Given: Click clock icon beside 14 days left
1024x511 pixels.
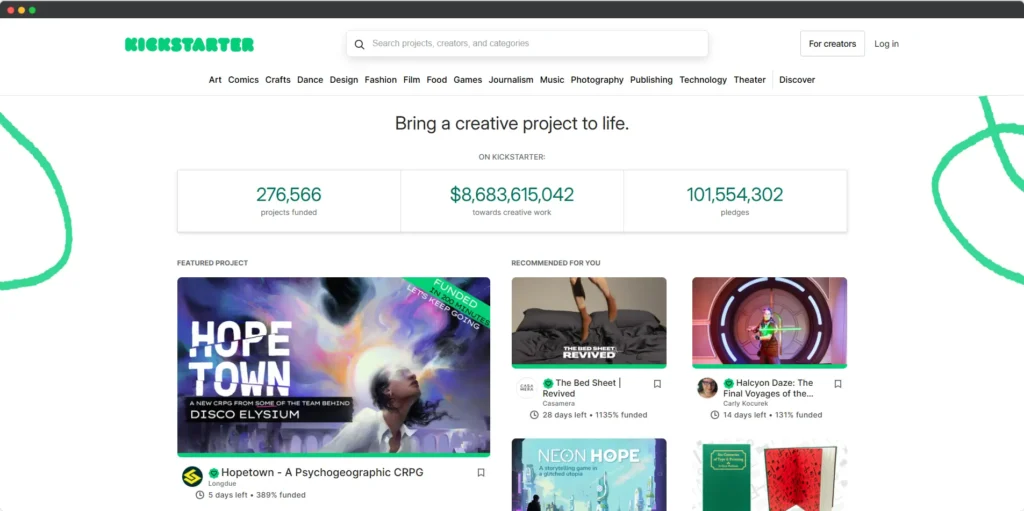Looking at the screenshot, I should tap(714, 415).
